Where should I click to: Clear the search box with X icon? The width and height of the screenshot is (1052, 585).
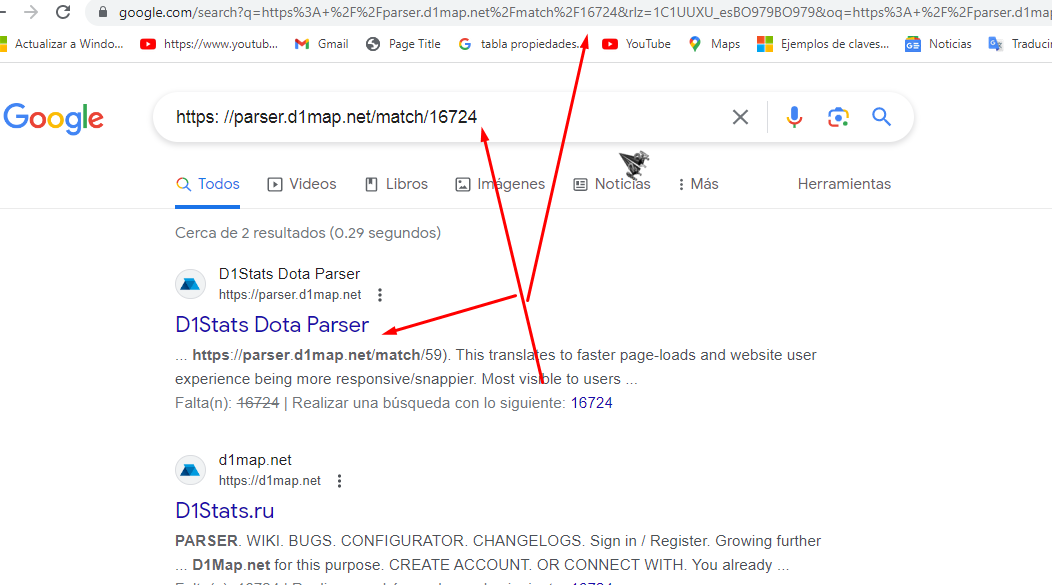click(x=740, y=117)
